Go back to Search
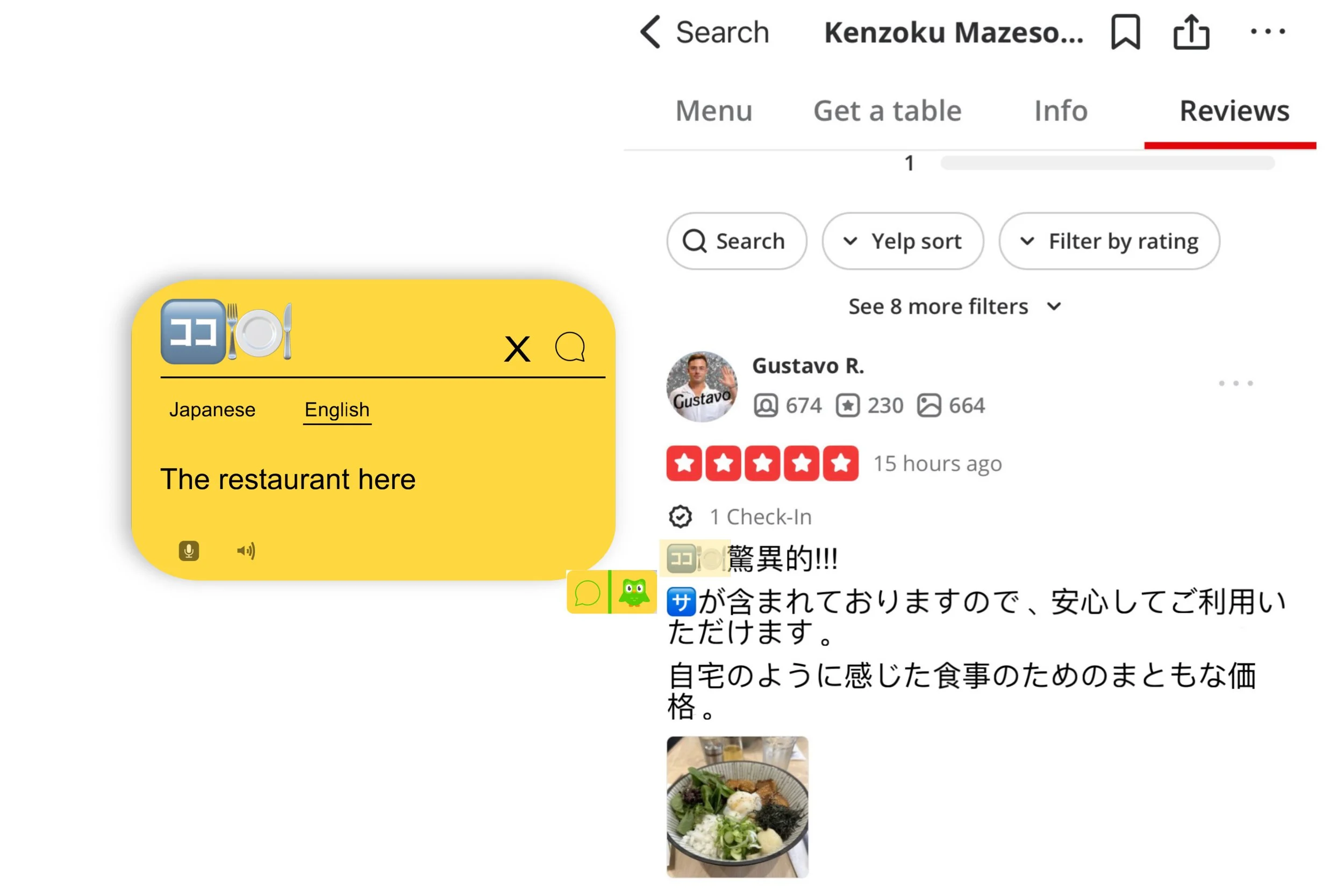This screenshot has height=896, width=1344. [x=705, y=32]
